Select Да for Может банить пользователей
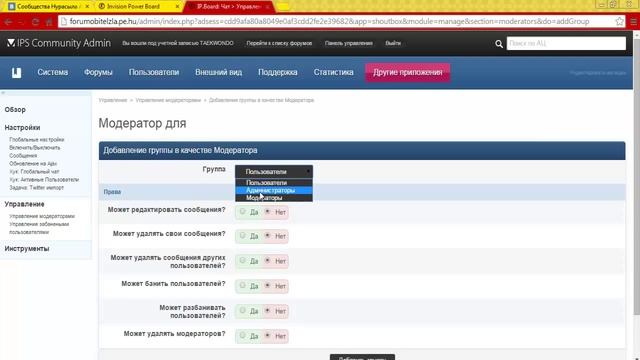Image resolution: width=640 pixels, height=360 pixels. pos(243,285)
